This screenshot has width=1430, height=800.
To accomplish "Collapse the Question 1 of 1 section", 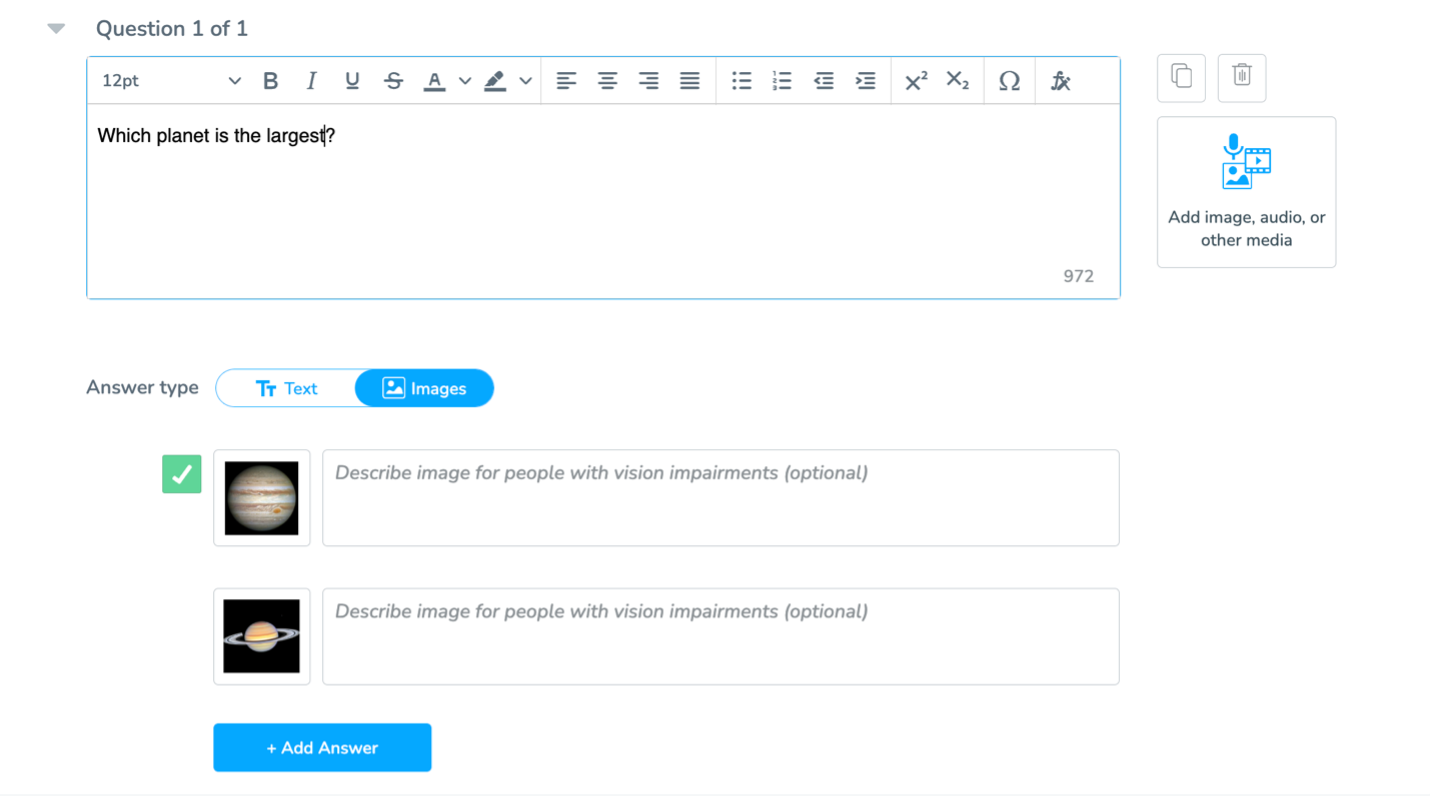I will pos(56,29).
